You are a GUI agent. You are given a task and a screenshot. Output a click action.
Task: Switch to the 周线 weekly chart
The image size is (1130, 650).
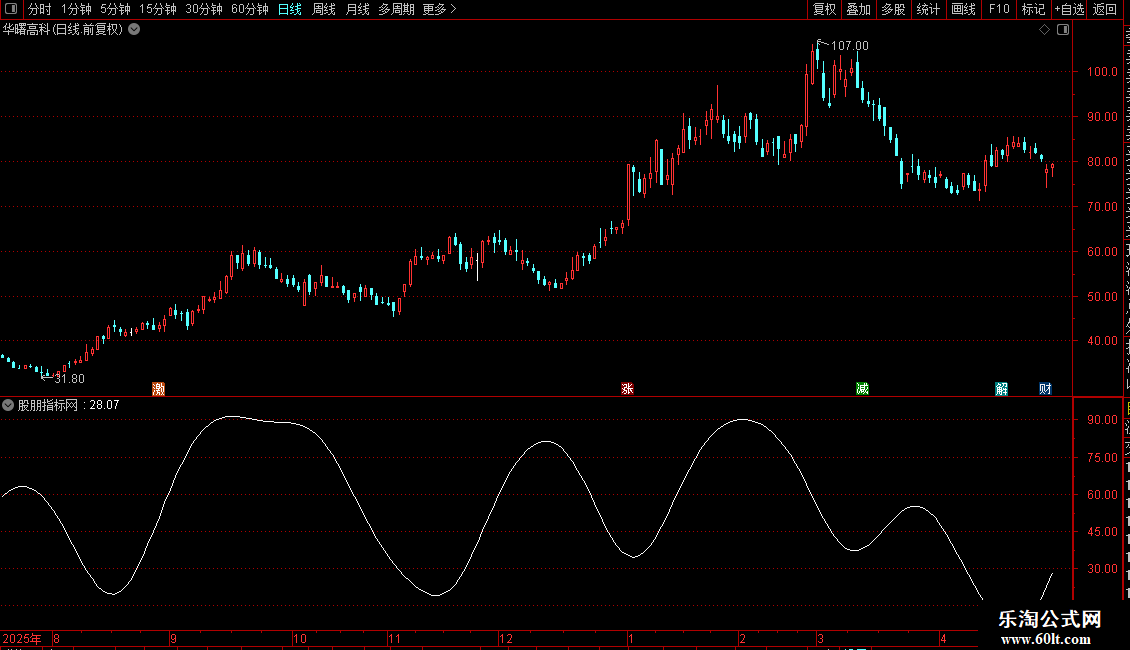[x=324, y=9]
